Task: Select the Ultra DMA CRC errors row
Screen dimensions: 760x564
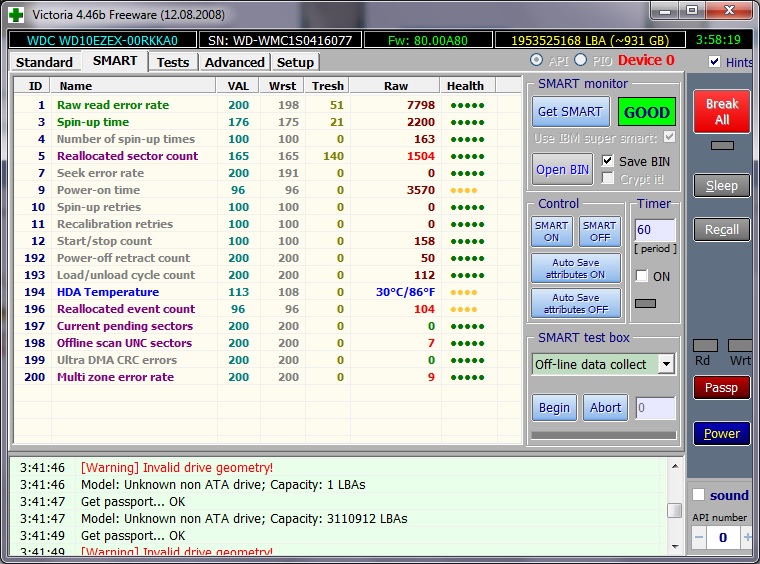Action: point(268,360)
